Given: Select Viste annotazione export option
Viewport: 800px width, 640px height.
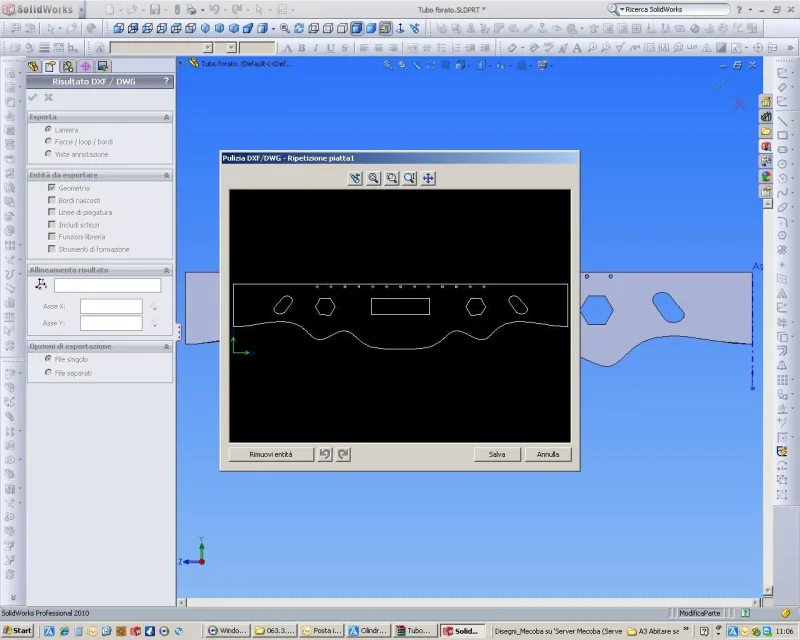Looking at the screenshot, I should [x=48, y=154].
